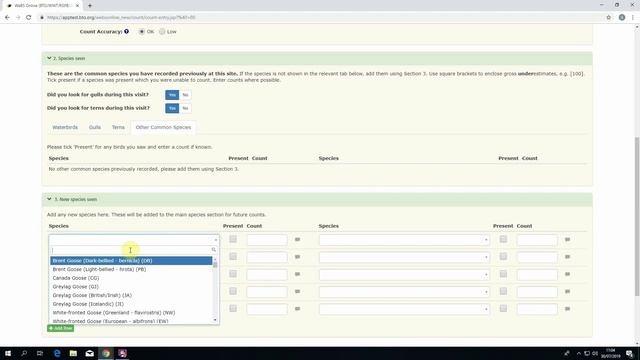Tick Present checkbox in first left row

(233, 239)
